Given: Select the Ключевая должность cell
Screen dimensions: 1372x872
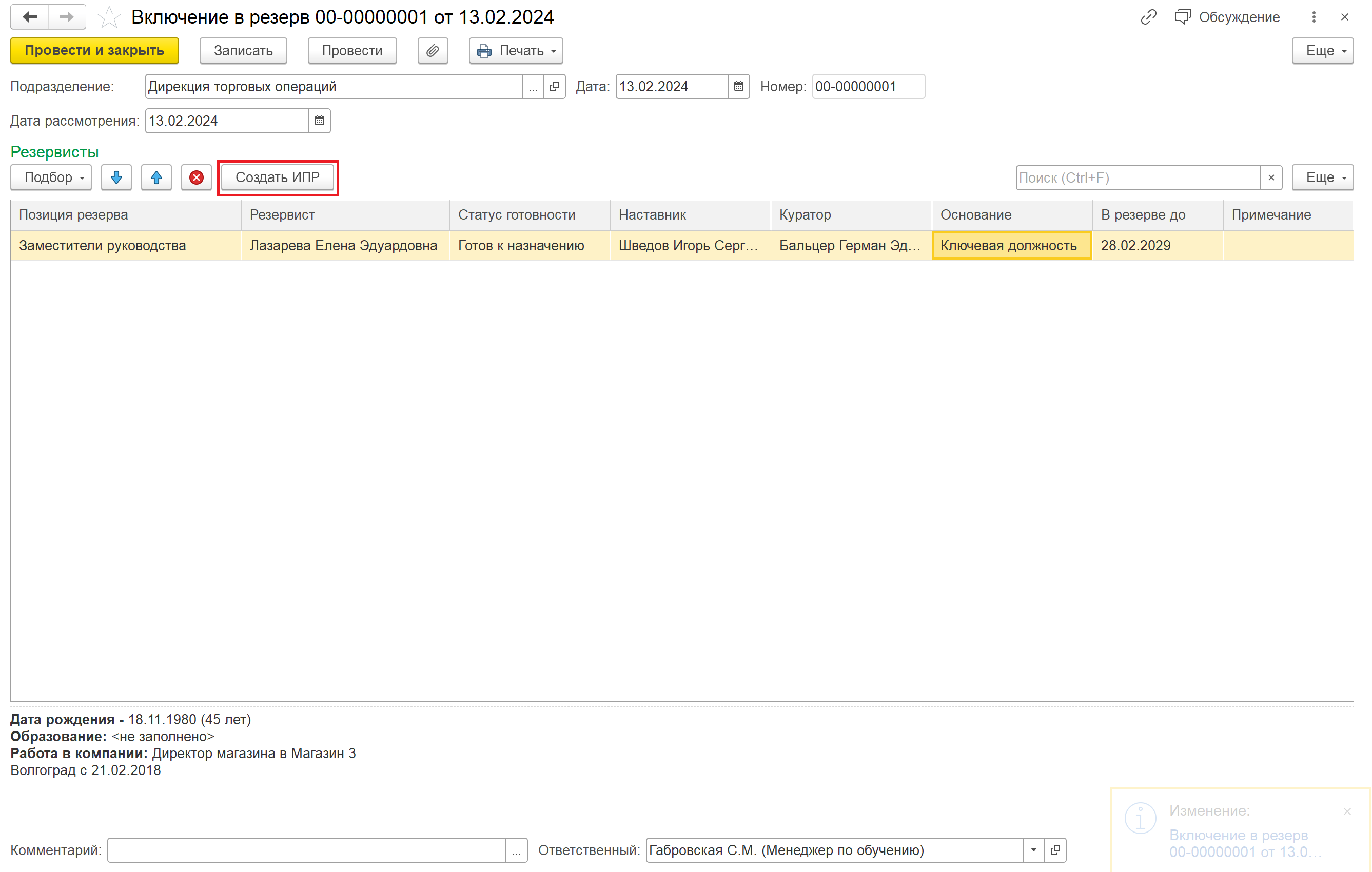Looking at the screenshot, I should coord(1011,246).
